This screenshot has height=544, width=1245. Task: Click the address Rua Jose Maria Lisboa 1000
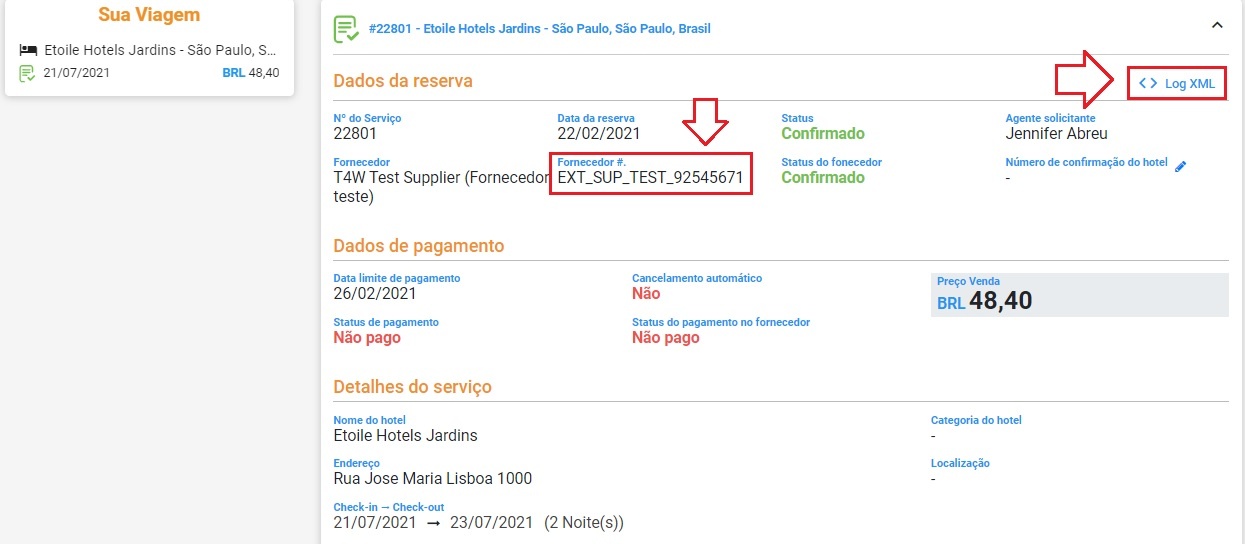point(432,478)
